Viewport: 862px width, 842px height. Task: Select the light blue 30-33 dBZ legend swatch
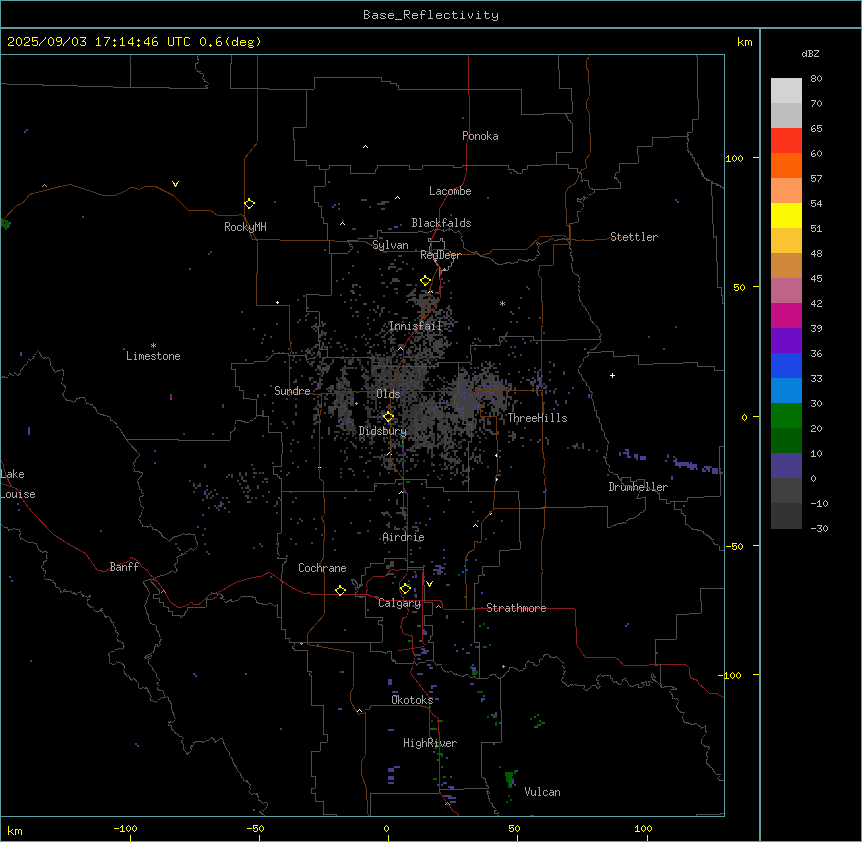(786, 391)
